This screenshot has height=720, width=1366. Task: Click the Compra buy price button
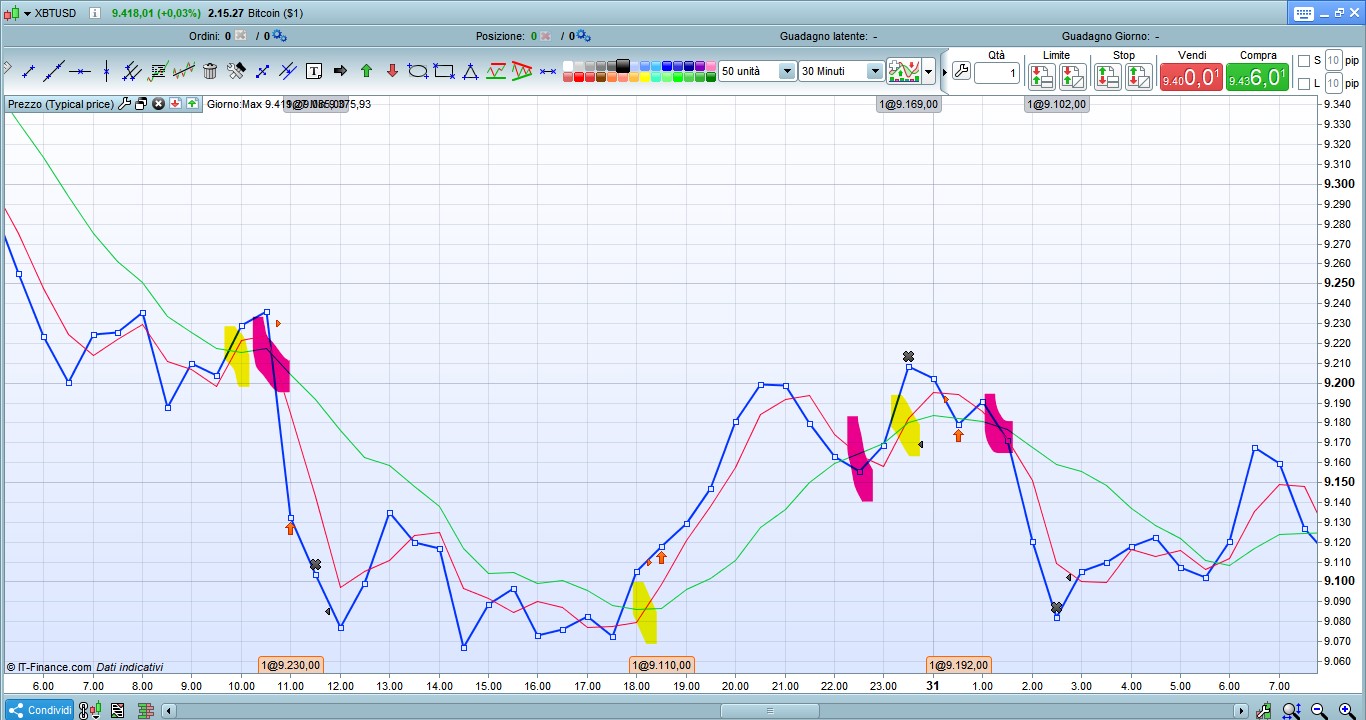click(x=1257, y=76)
